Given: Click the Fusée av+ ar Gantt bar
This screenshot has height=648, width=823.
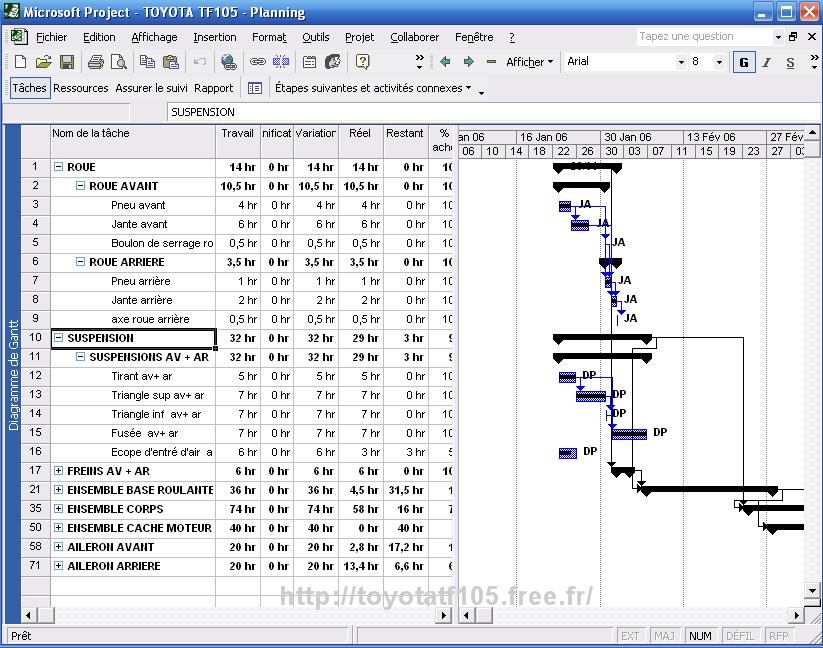Looking at the screenshot, I should (629, 434).
